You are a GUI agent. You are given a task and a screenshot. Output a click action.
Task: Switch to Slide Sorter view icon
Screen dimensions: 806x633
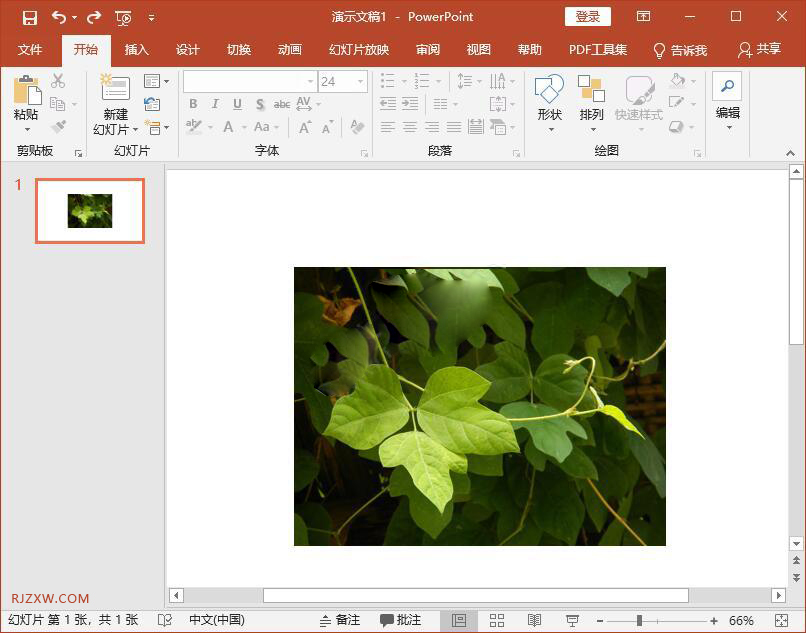point(497,621)
